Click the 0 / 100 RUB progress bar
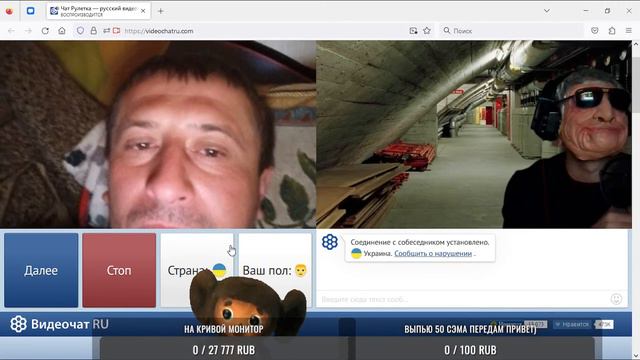This screenshot has height=360, width=640. [470, 350]
